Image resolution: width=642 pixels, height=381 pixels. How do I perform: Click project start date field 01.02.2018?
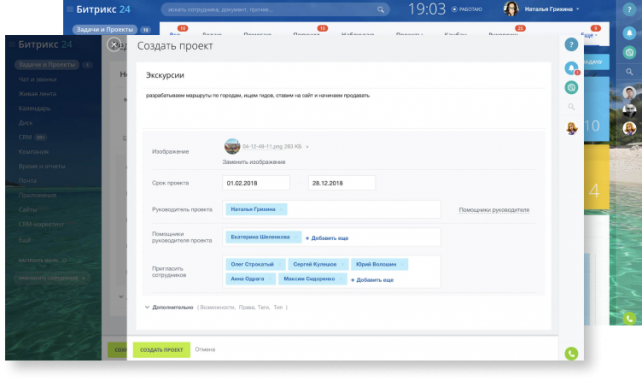coord(256,183)
